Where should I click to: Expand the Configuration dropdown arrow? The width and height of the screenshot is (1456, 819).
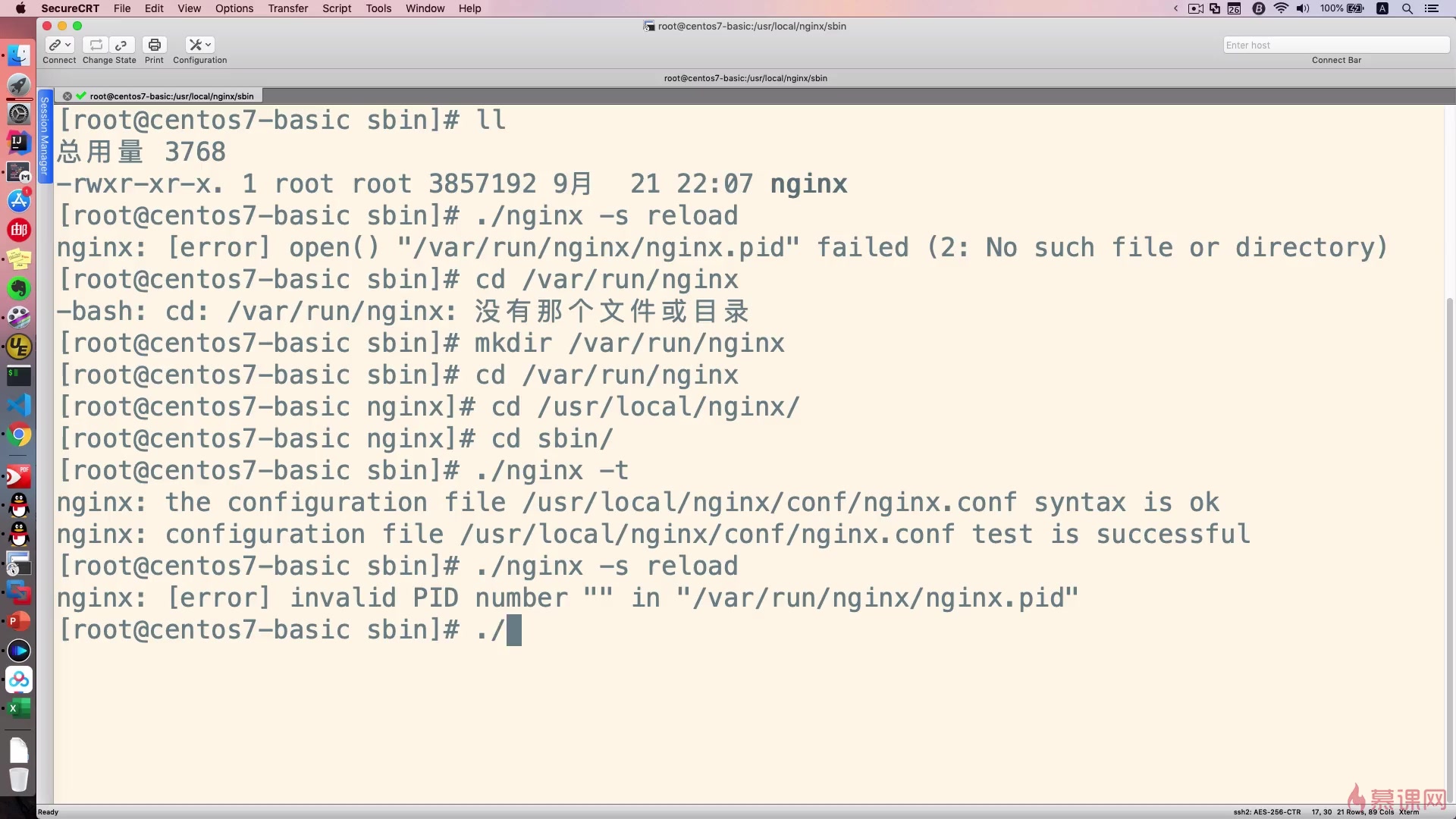(209, 45)
